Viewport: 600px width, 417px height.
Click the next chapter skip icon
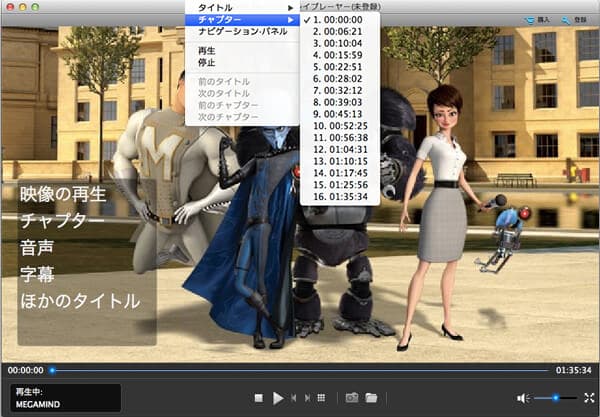pyautogui.click(x=306, y=398)
